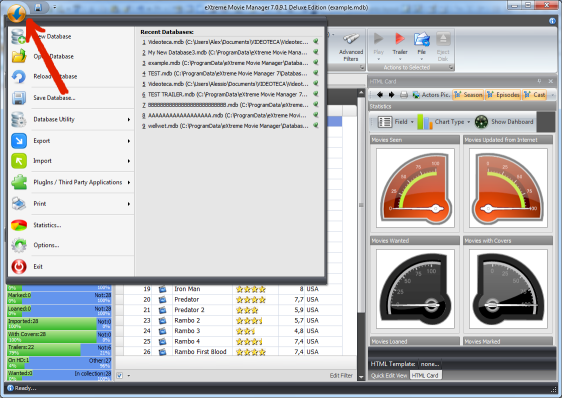This screenshot has width=562, height=398.
Task: Click the Movies with Covers gauge
Action: tap(508, 289)
